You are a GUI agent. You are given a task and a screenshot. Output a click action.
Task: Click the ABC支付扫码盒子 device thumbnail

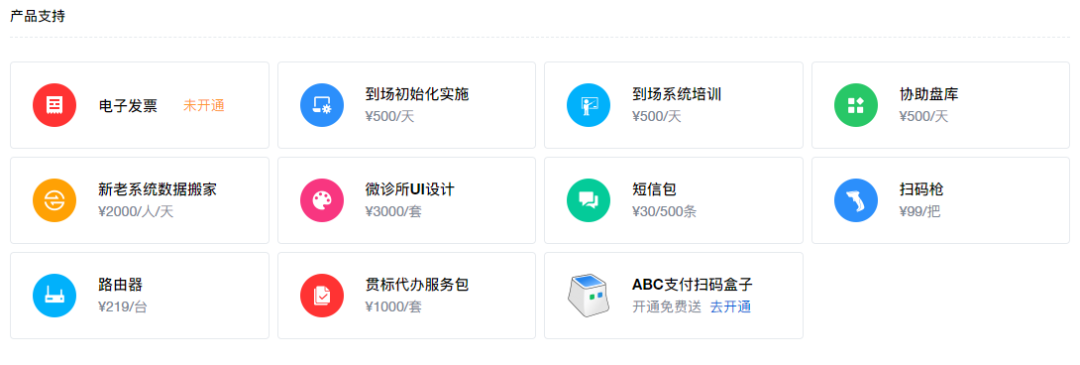tap(588, 295)
